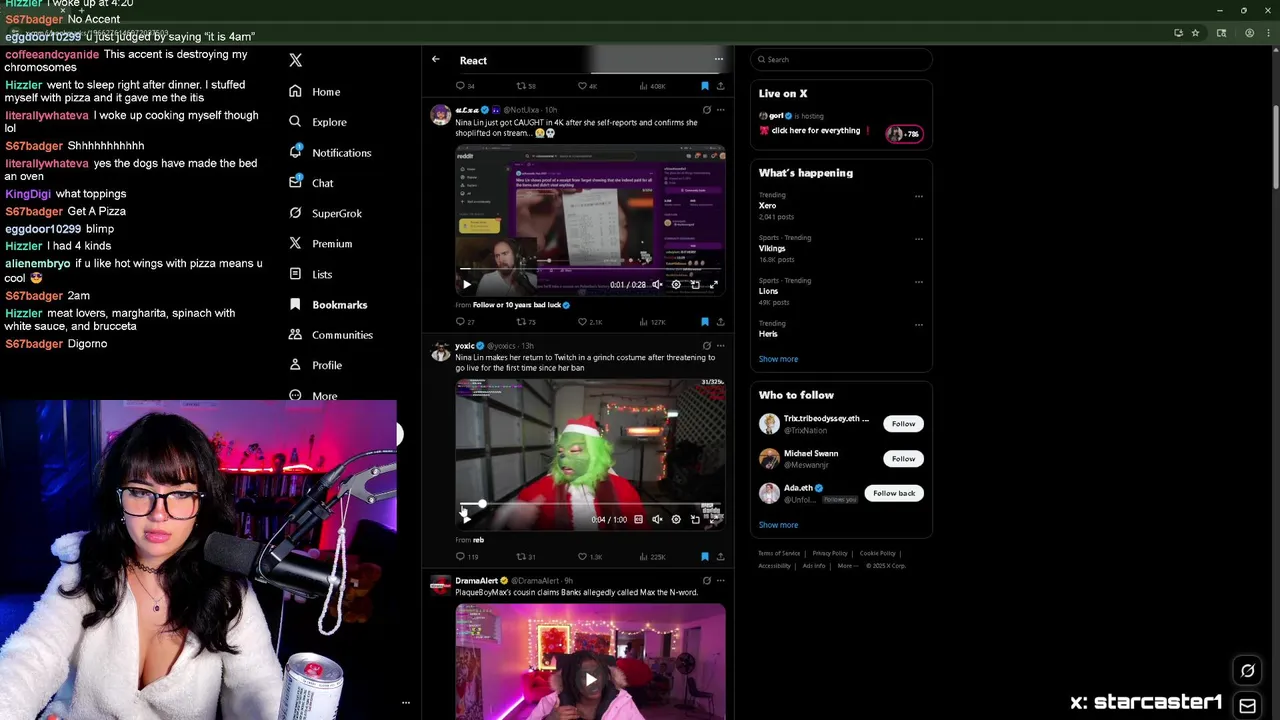
Task: Open the Explore search page
Action: click(x=318, y=122)
